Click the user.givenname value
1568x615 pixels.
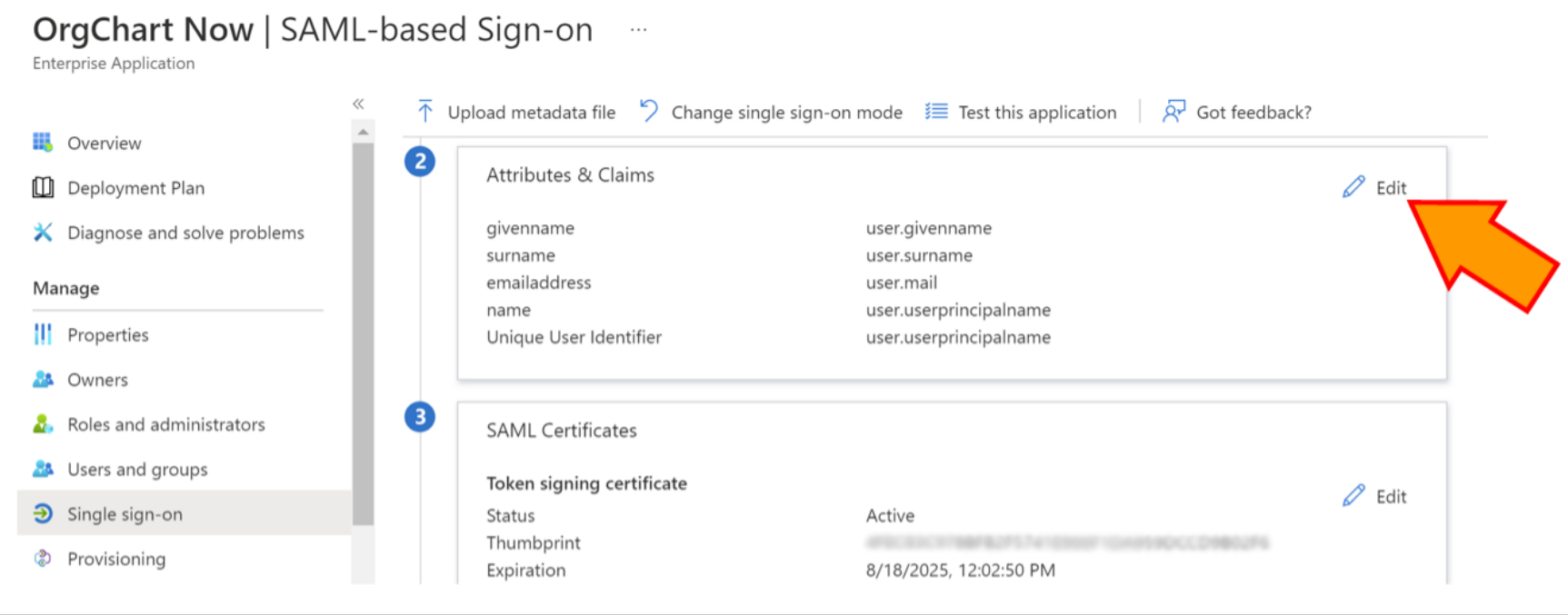(928, 228)
